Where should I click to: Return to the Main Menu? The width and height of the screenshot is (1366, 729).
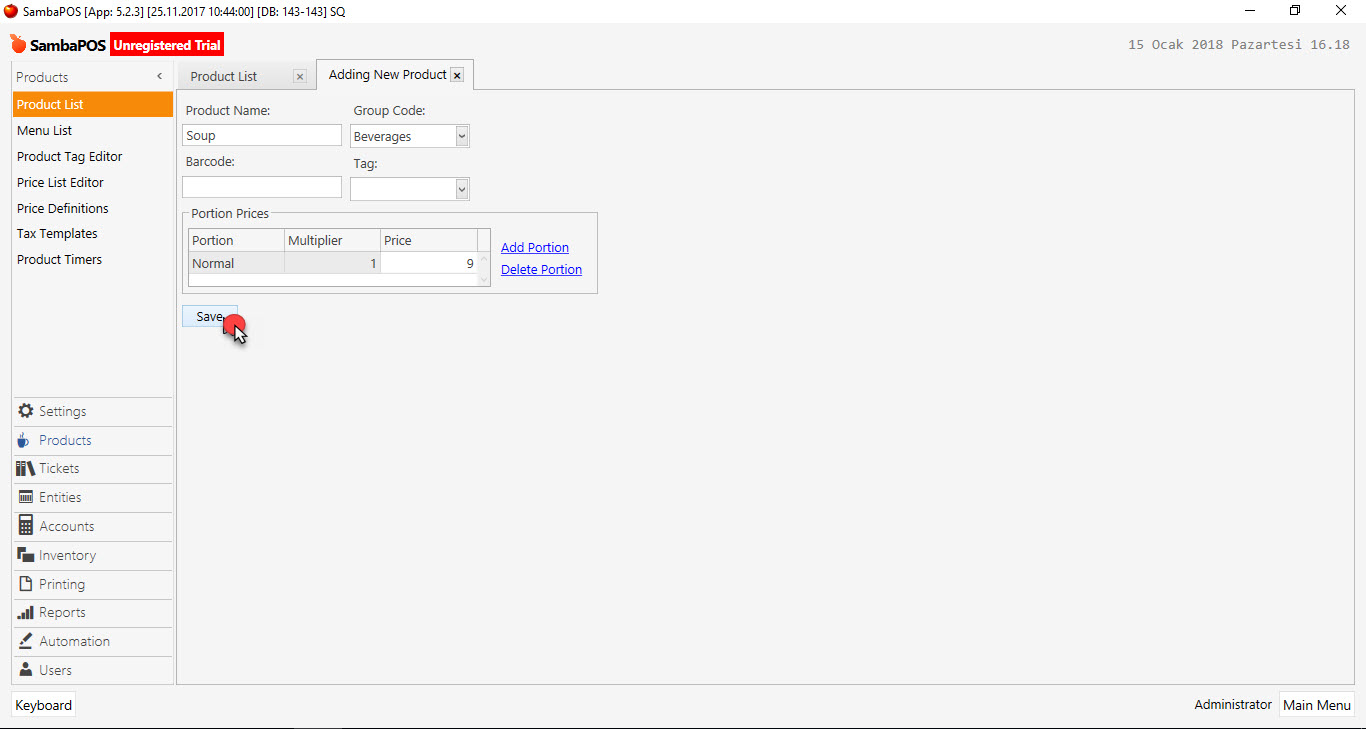(x=1317, y=704)
